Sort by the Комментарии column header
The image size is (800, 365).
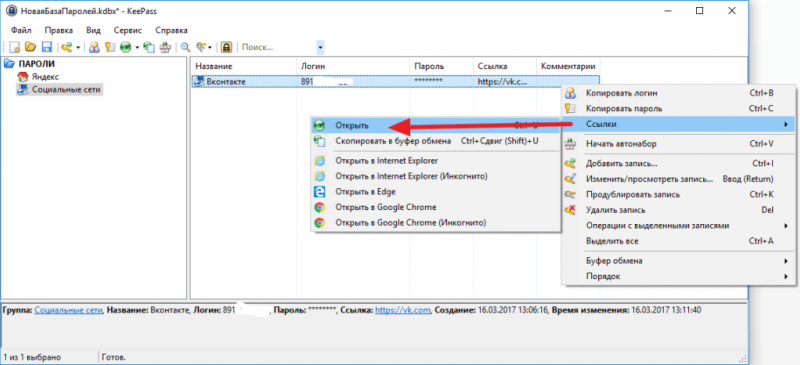568,66
